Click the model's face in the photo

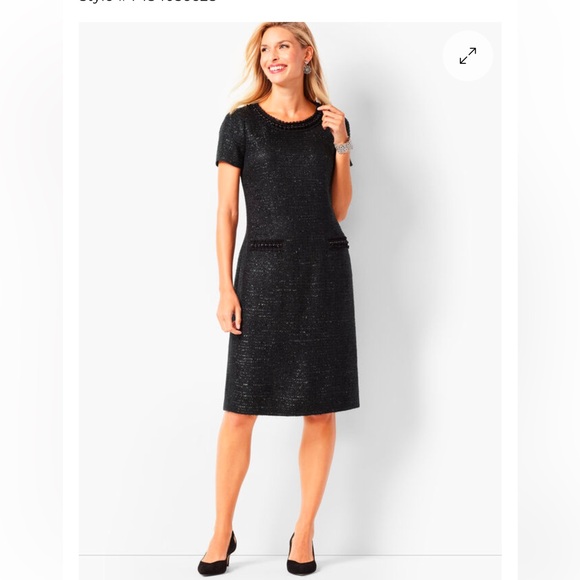pos(276,55)
